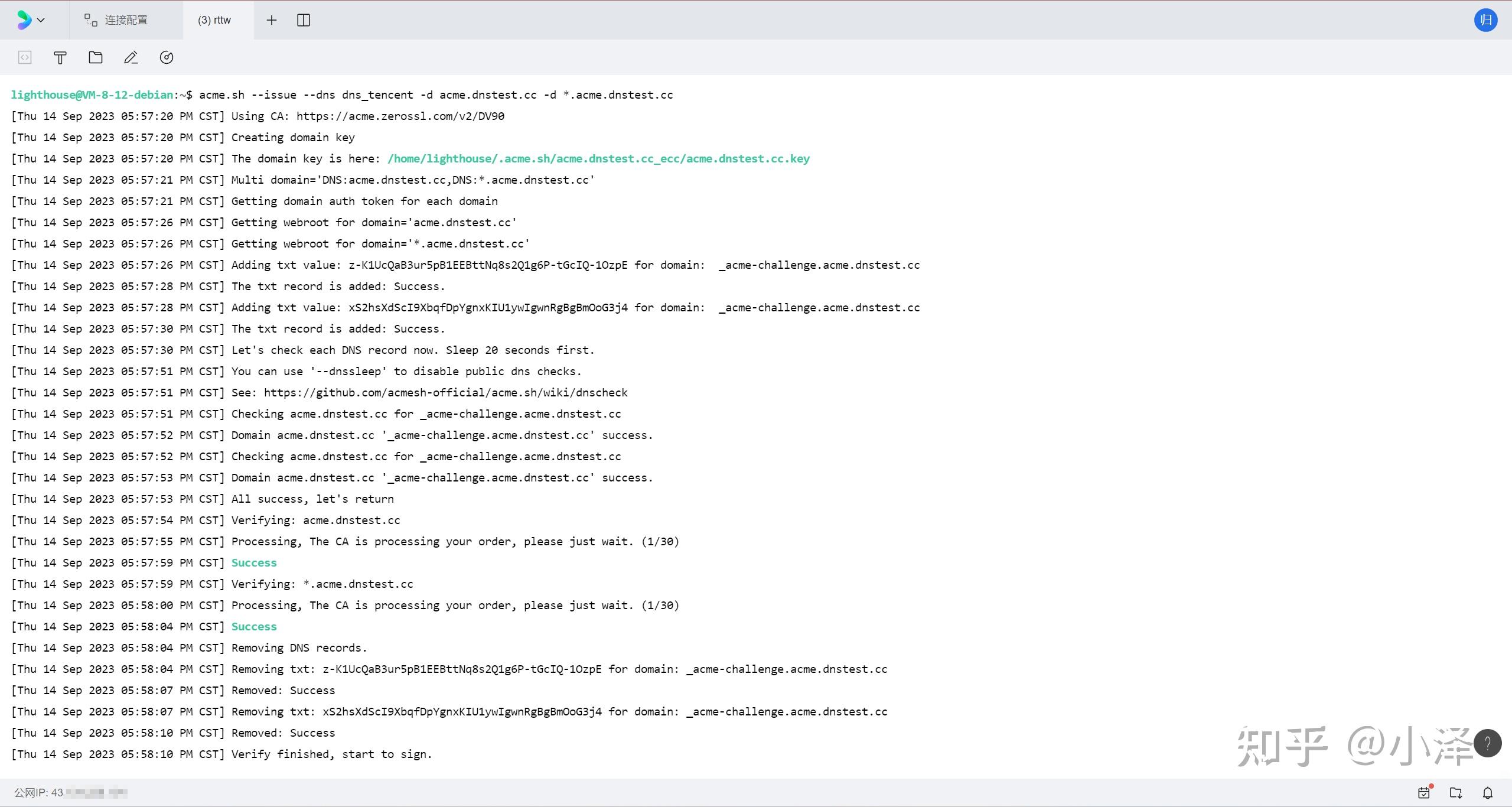Click the acme.sh --issue command text
Image resolution: width=1512 pixels, height=807 pixels.
[x=436, y=95]
